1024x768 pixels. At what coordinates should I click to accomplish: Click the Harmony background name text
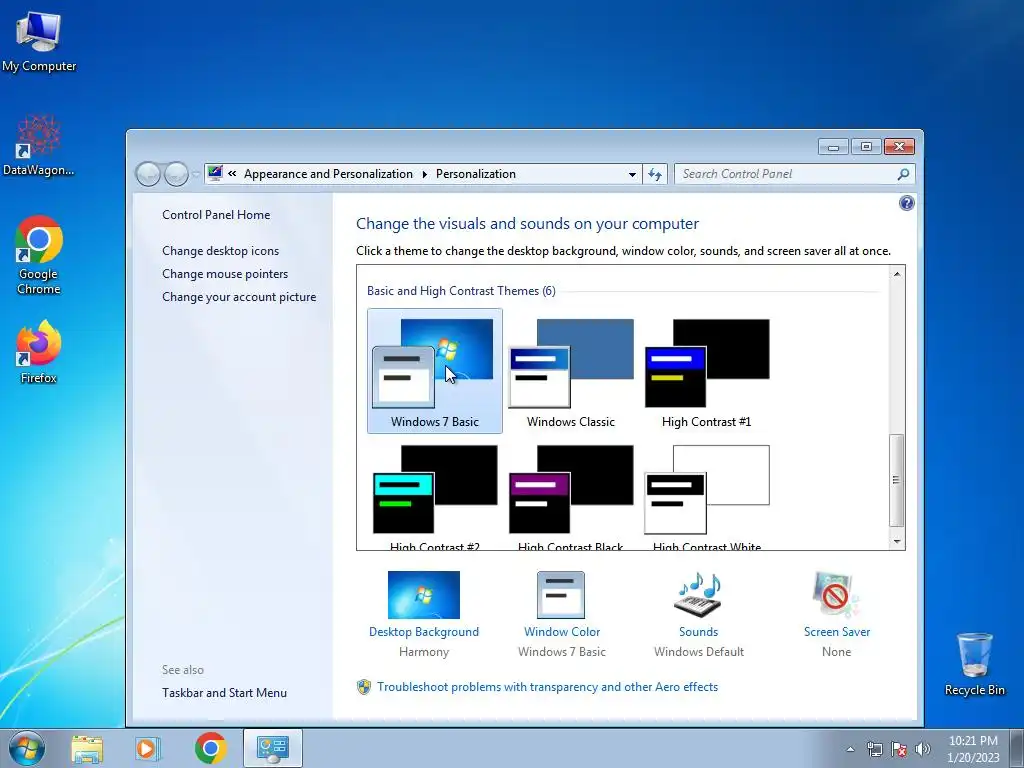click(x=424, y=652)
